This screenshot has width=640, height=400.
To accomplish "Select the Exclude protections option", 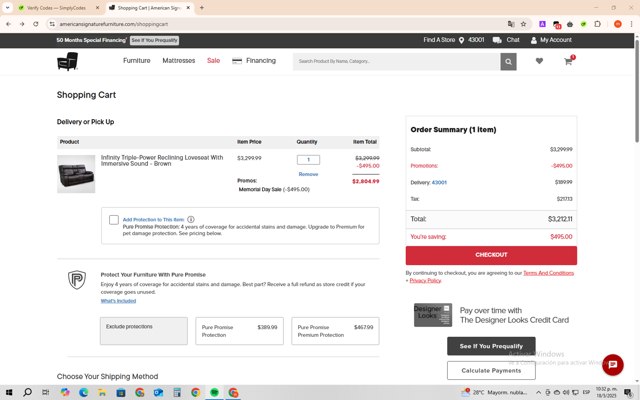I will [x=144, y=331].
